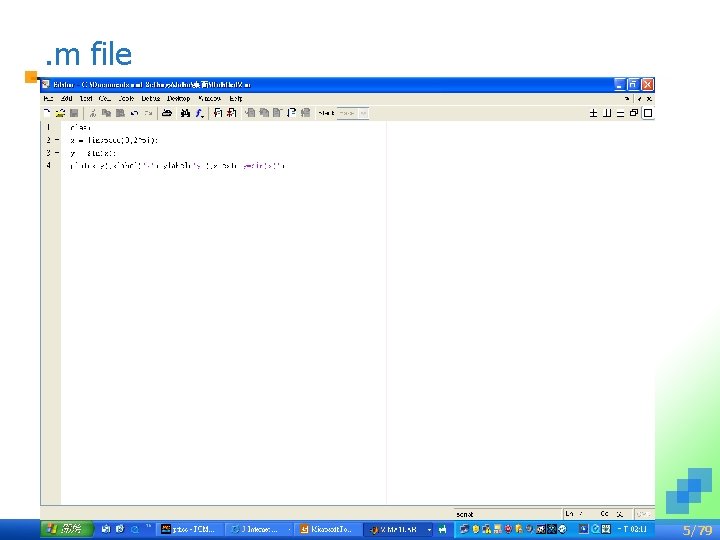Redo the edit via toolbar arrow
The height and width of the screenshot is (540, 720).
[148, 113]
